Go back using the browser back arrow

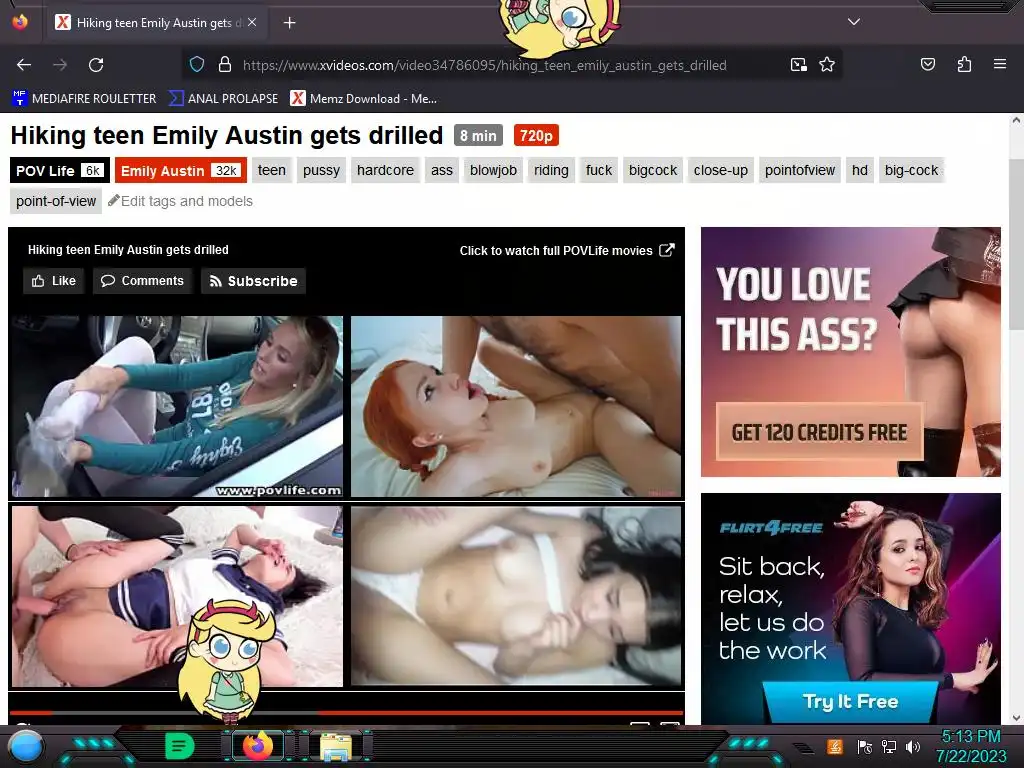point(24,65)
